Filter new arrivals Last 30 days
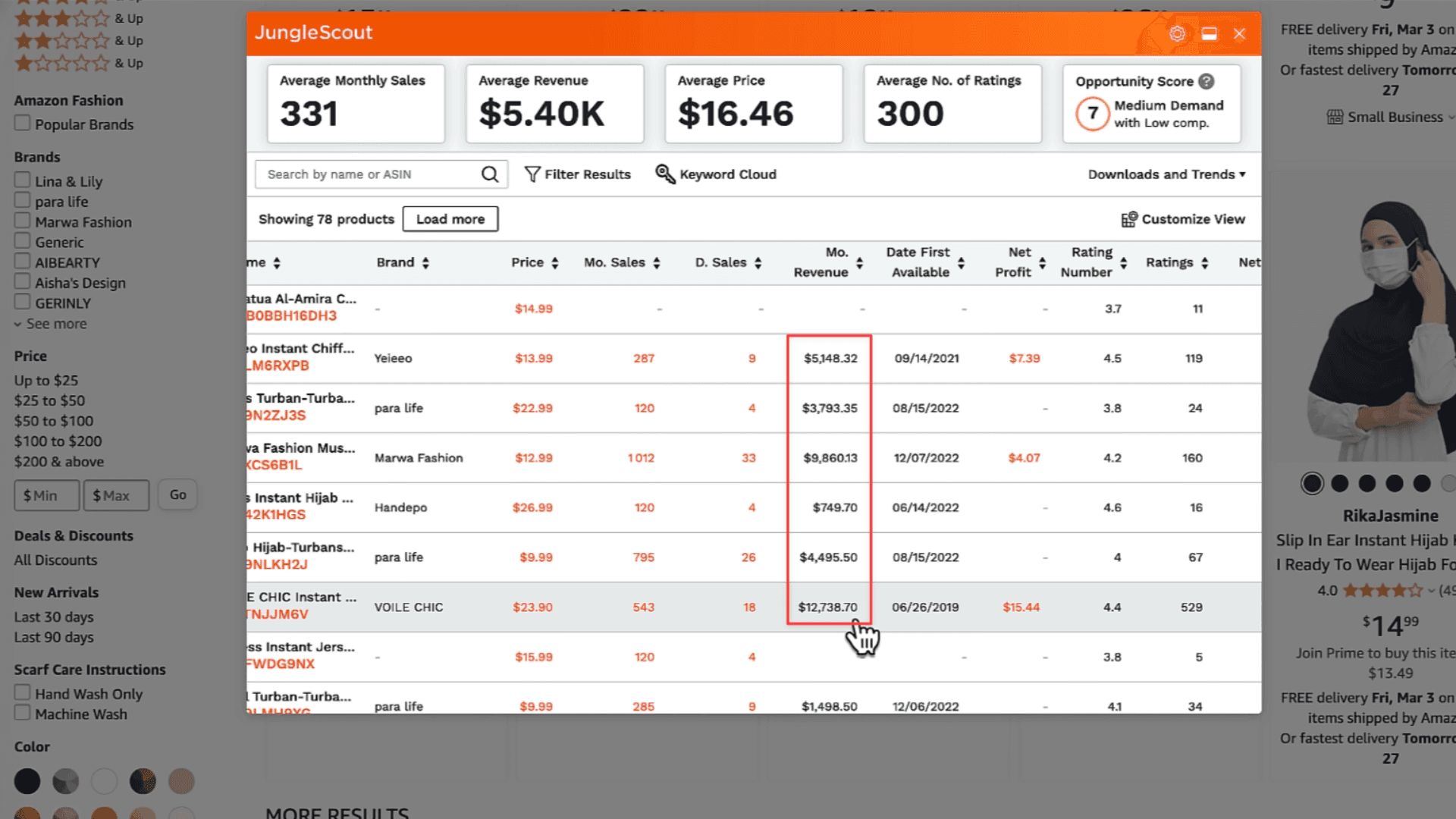Image resolution: width=1456 pixels, height=819 pixels. coord(54,617)
